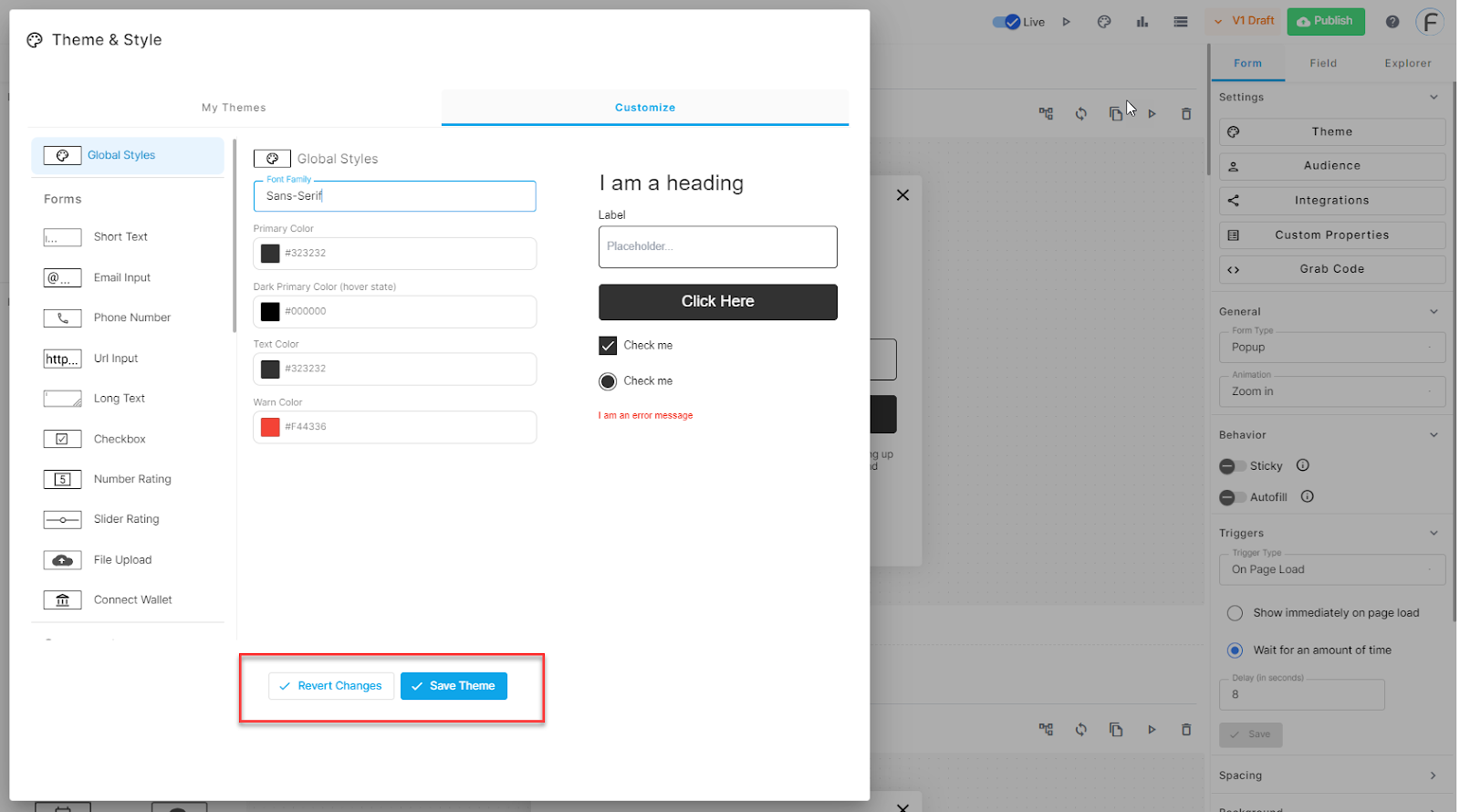Open the Audience settings button
Viewport: 1460px width, 812px height.
pos(1332,166)
